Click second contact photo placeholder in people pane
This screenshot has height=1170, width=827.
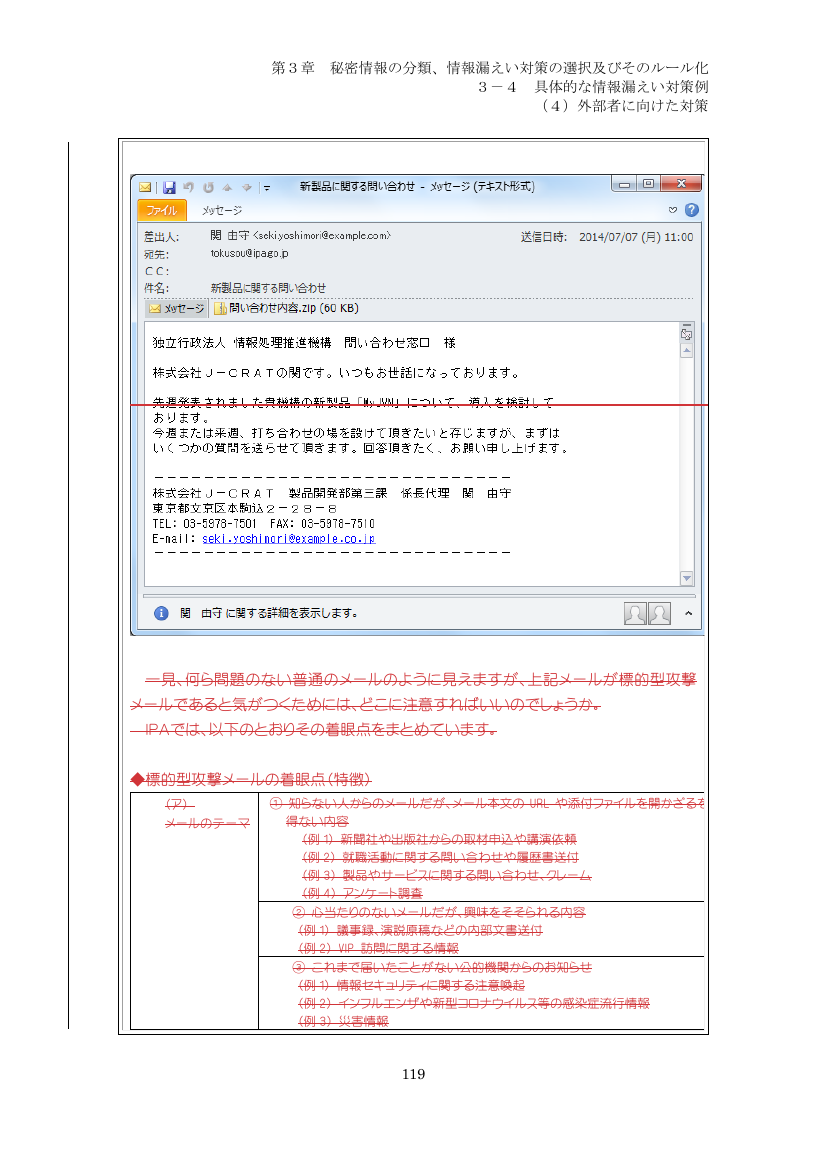pyautogui.click(x=660, y=613)
